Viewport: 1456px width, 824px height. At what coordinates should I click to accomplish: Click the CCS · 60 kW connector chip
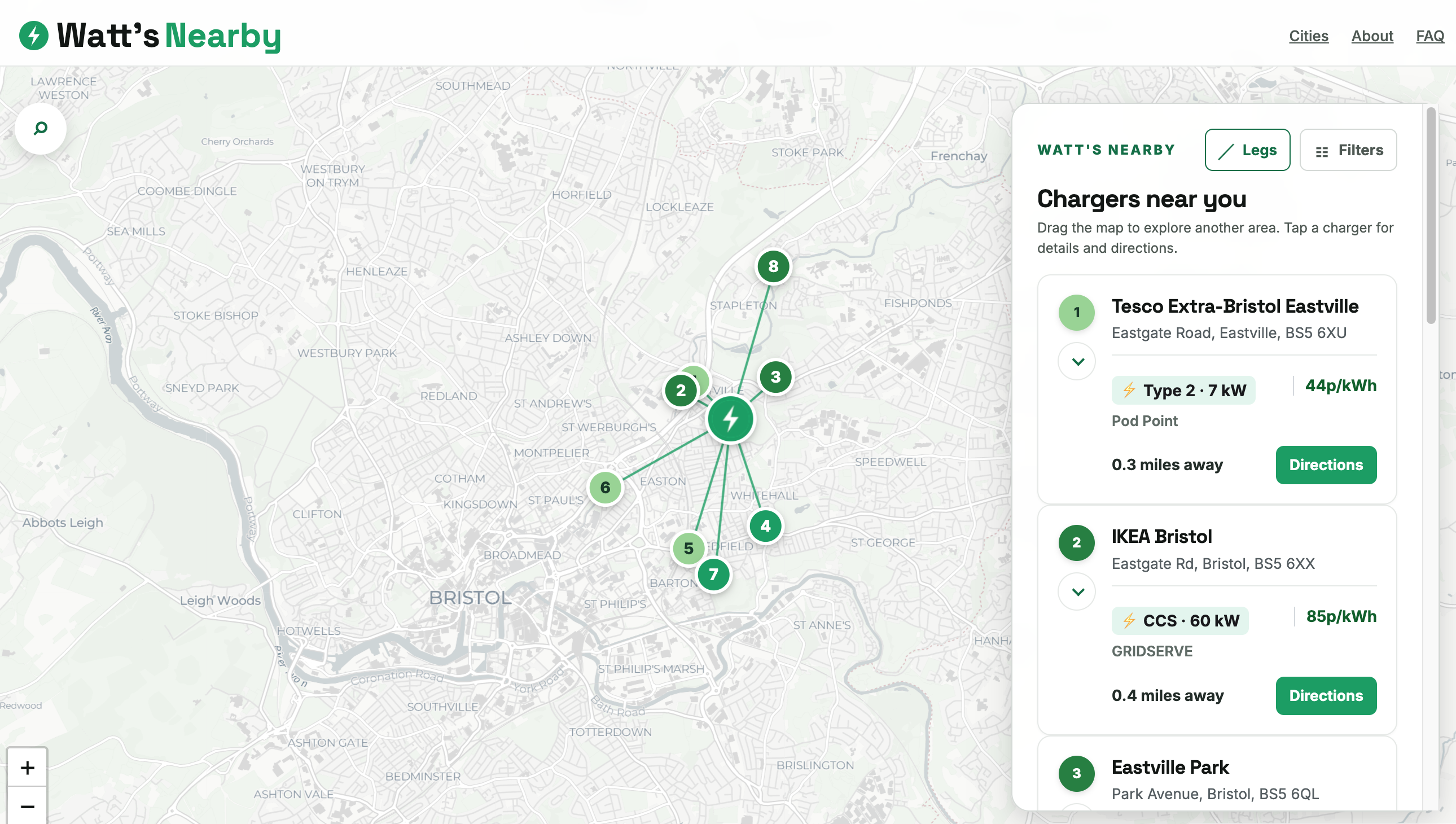tap(1180, 621)
